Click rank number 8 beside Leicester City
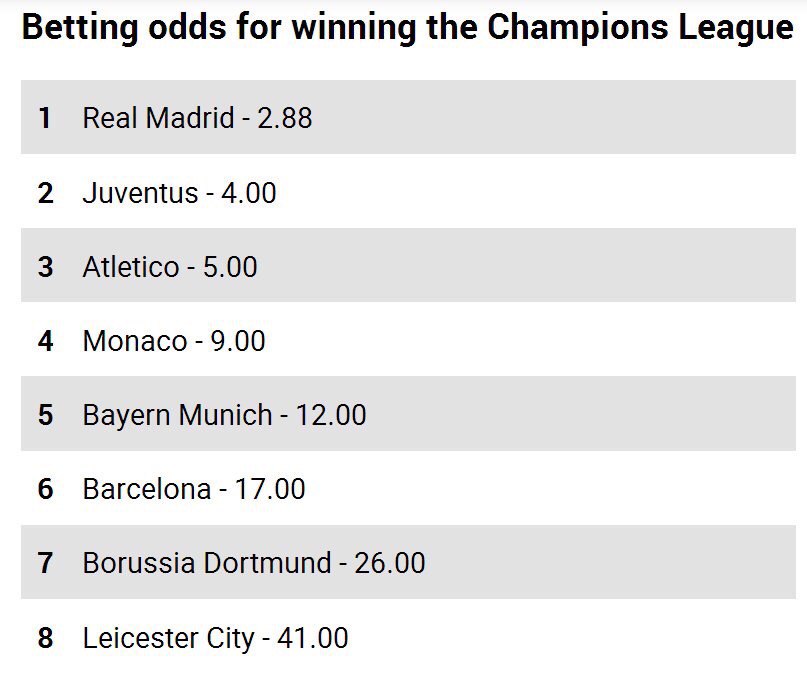 tap(45, 638)
